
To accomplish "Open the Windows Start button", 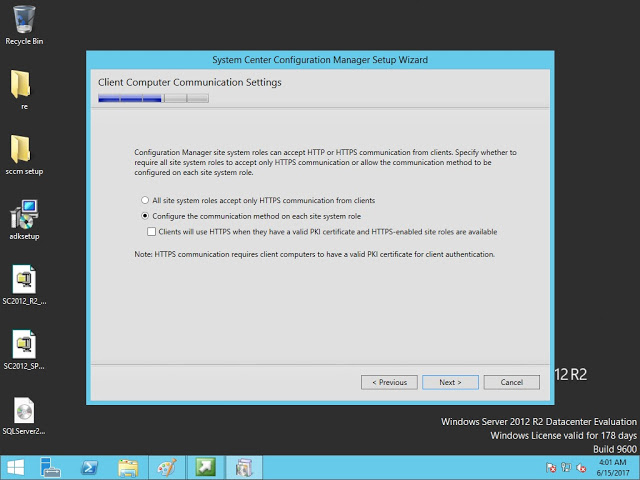I will tap(16, 467).
